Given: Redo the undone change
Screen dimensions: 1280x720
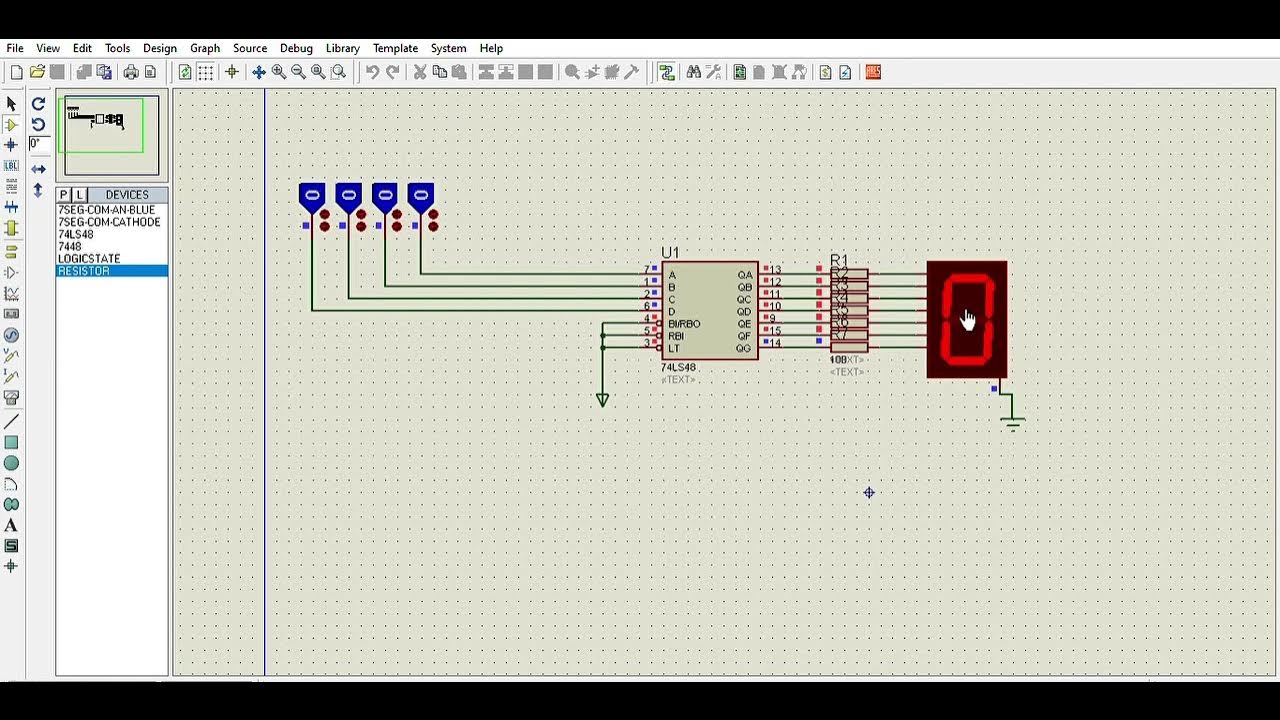Looking at the screenshot, I should click(393, 72).
